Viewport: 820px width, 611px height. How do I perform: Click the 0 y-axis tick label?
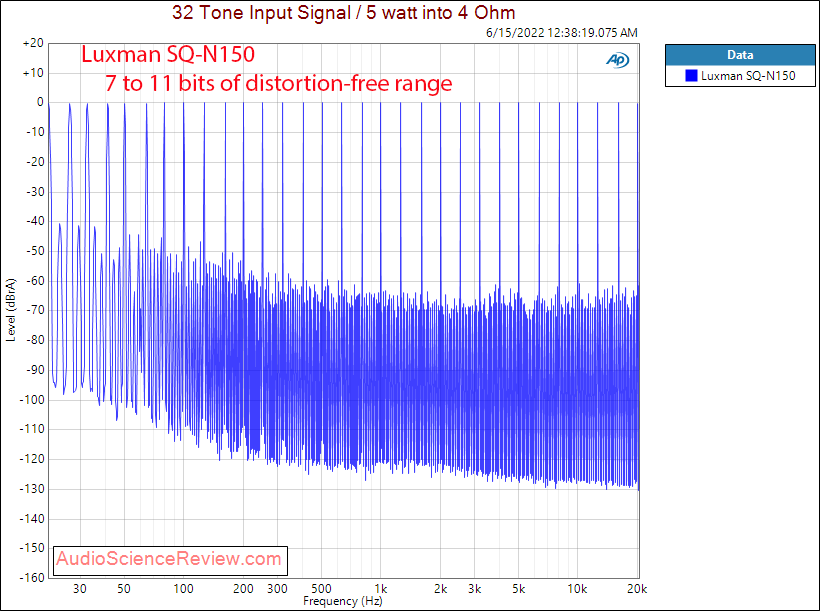coord(40,103)
